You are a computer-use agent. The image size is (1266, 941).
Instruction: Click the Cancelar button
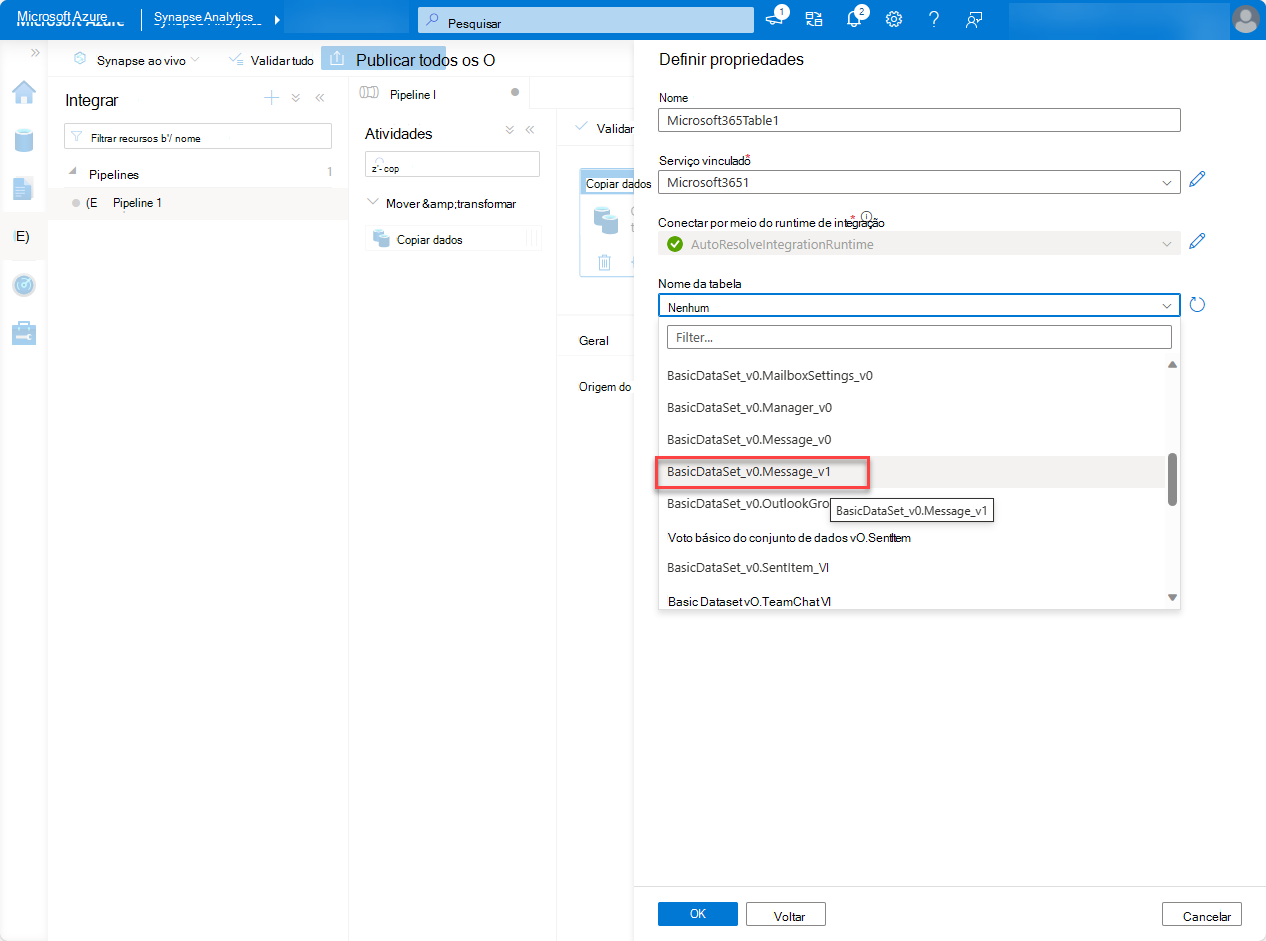[1201, 915]
